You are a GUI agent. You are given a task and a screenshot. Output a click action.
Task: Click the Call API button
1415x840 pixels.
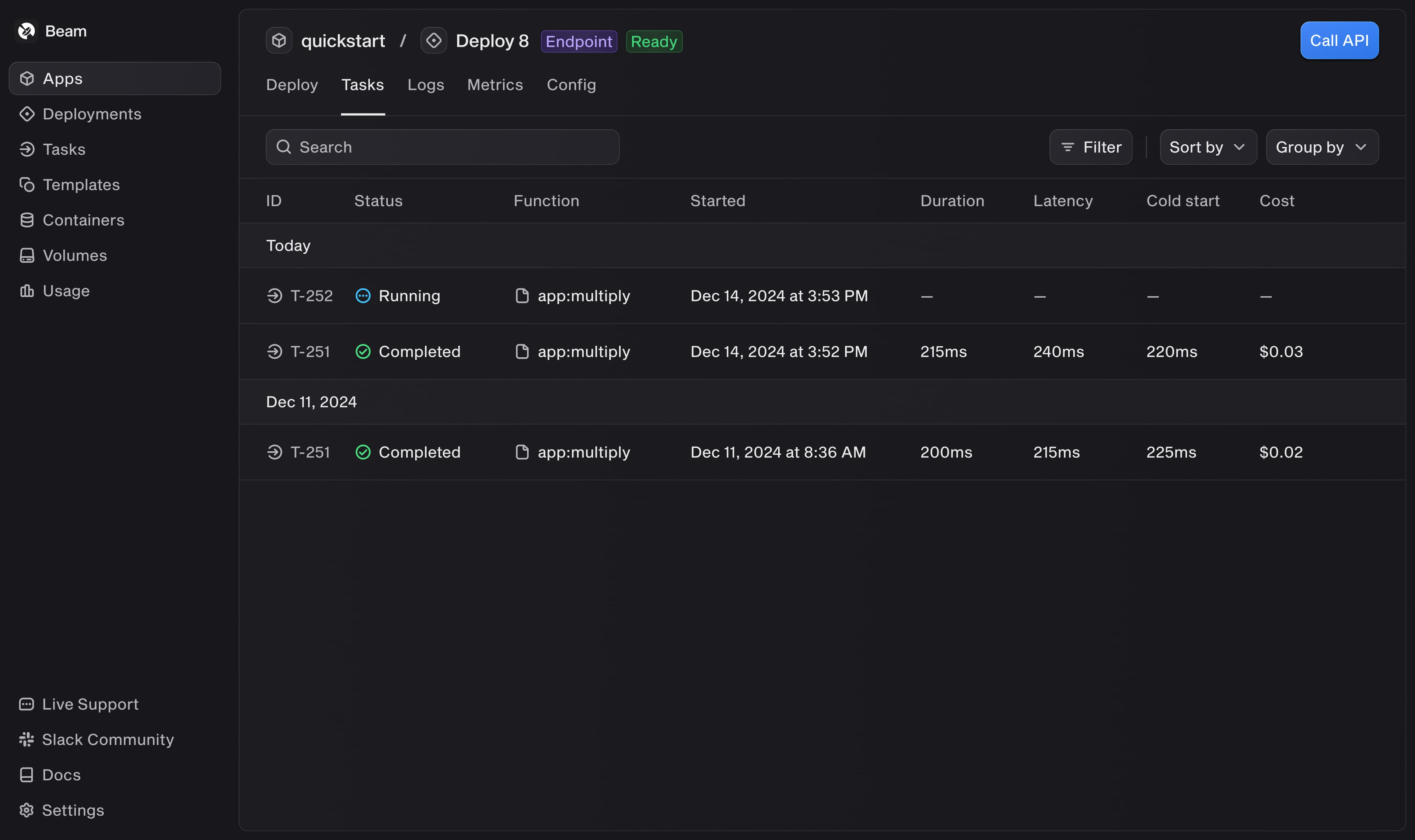[1339, 41]
